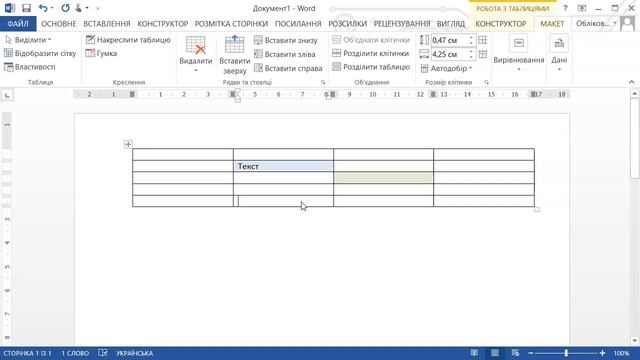Image resolution: width=640 pixels, height=360 pixels.
Task: Open table Властивості properties
Action: pyautogui.click(x=29, y=67)
